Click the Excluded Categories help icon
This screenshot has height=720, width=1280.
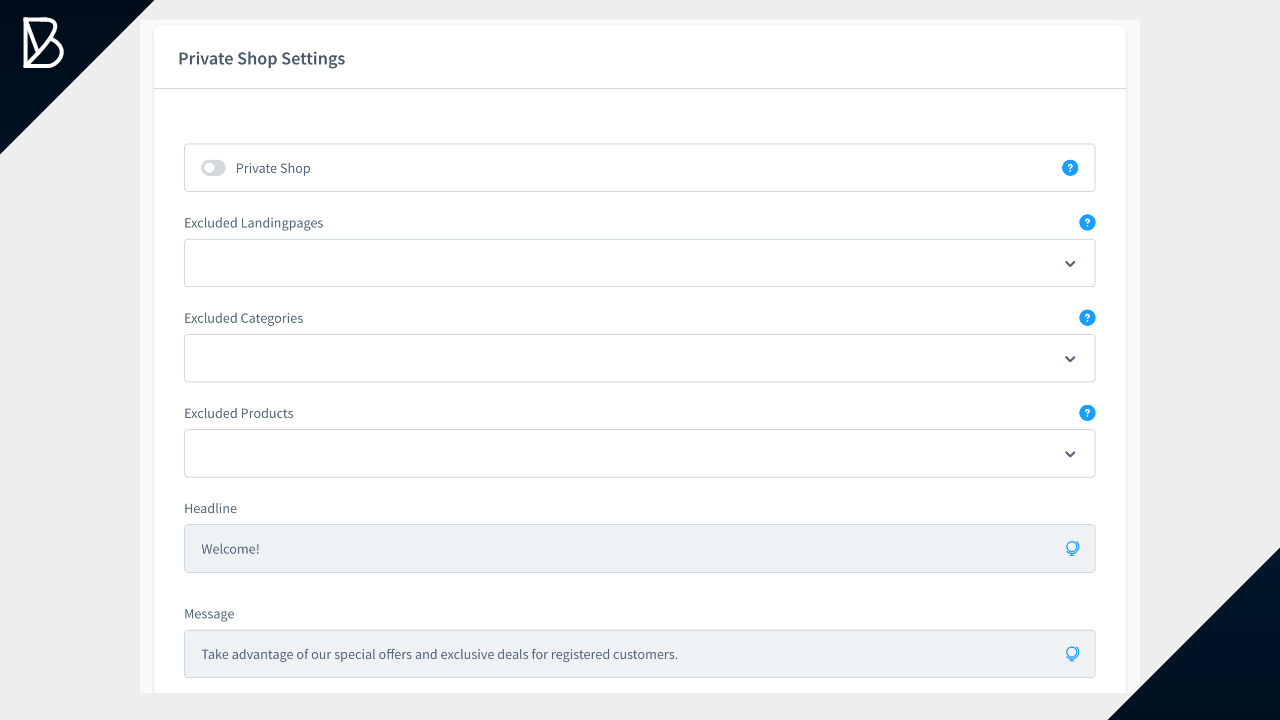pos(1087,318)
